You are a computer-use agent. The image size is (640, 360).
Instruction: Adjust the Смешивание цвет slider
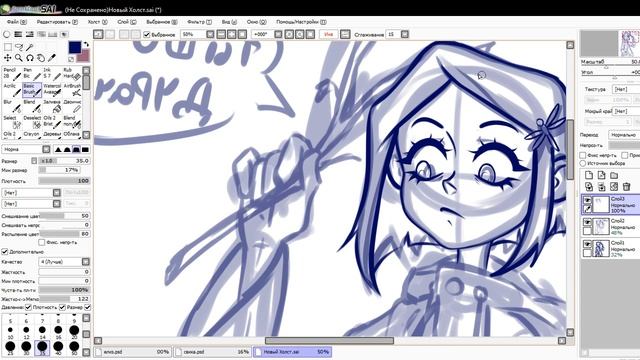point(64,216)
